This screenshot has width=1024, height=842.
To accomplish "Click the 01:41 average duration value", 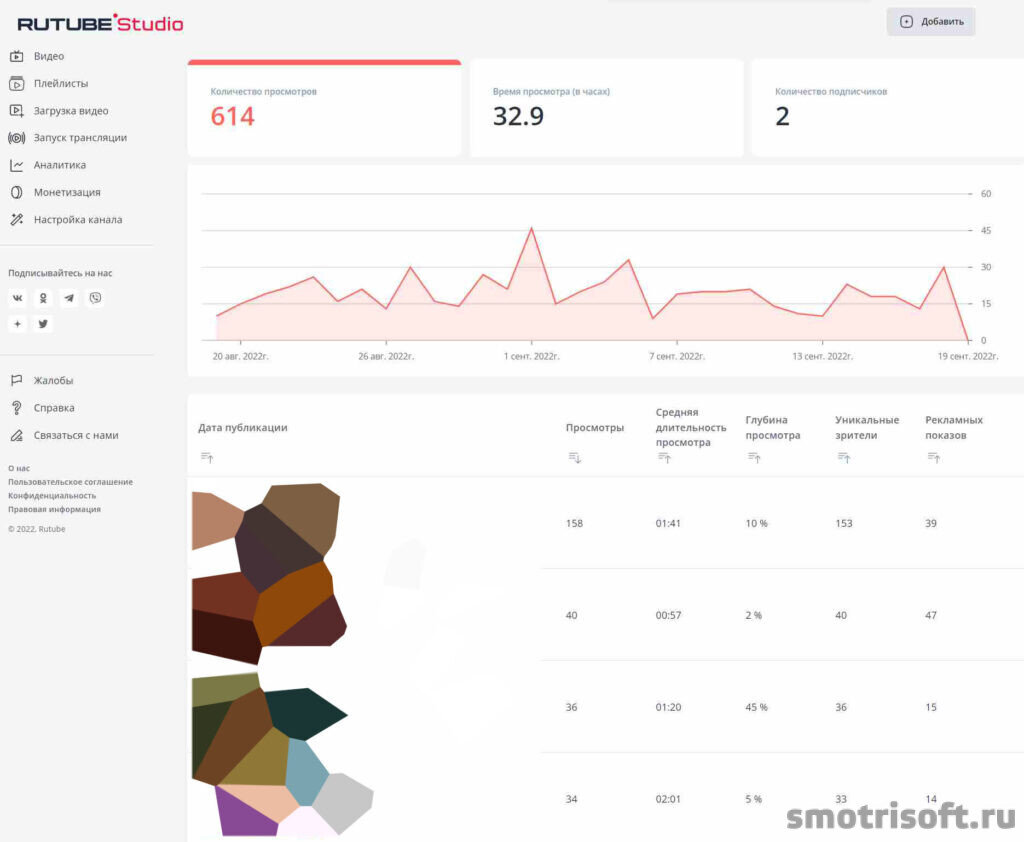I will tap(668, 523).
